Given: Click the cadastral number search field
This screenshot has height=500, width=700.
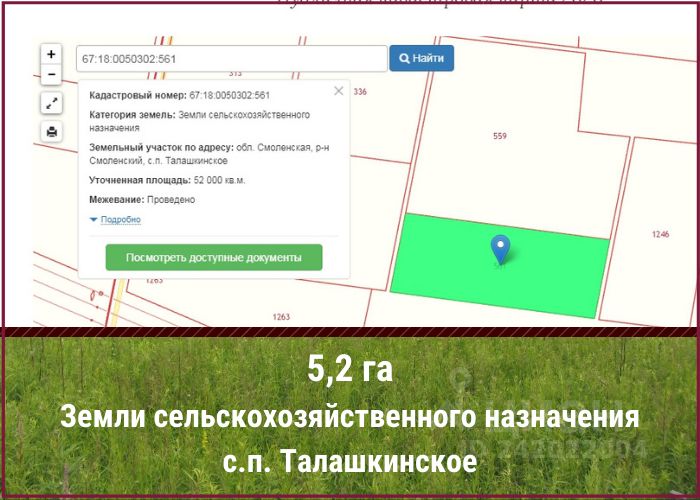Looking at the screenshot, I should 232,58.
